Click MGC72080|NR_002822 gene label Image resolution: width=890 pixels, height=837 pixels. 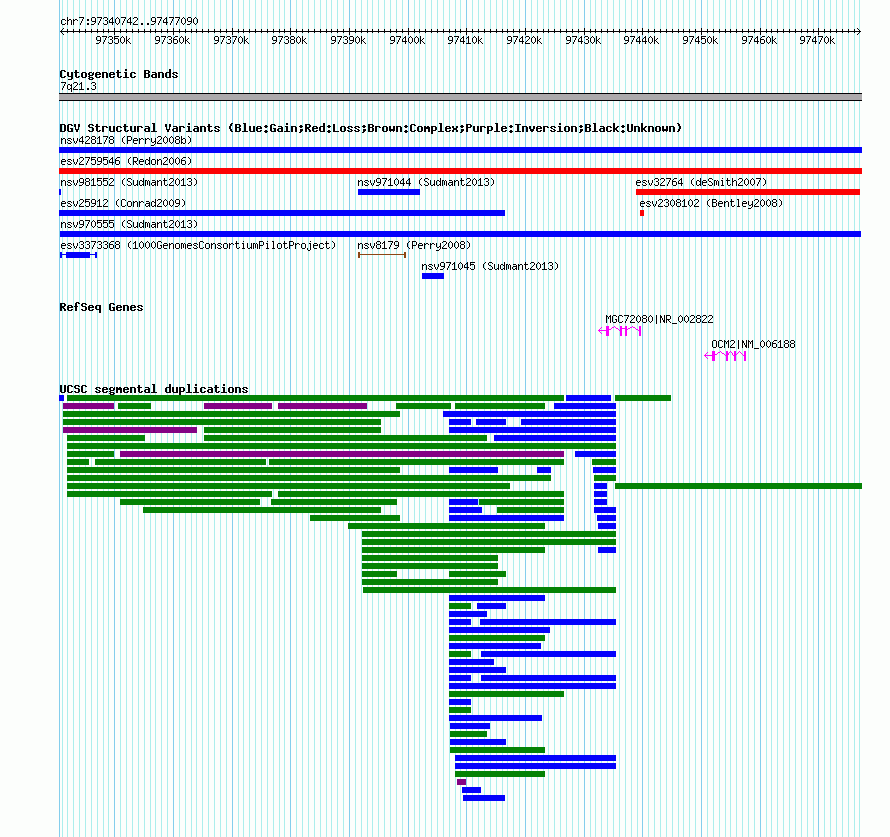pyautogui.click(x=659, y=319)
